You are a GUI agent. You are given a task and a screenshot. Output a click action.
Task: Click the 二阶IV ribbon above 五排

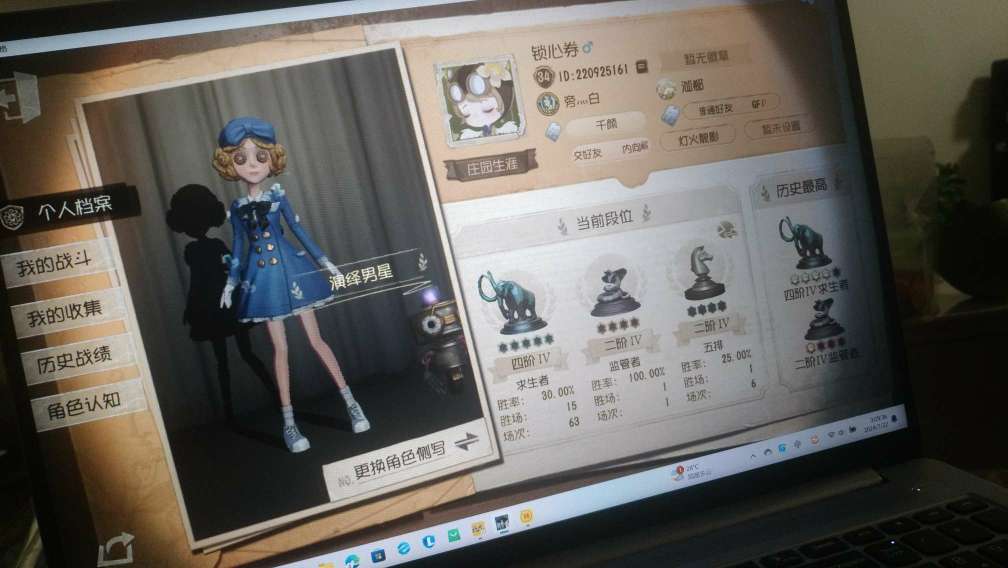[x=711, y=326]
